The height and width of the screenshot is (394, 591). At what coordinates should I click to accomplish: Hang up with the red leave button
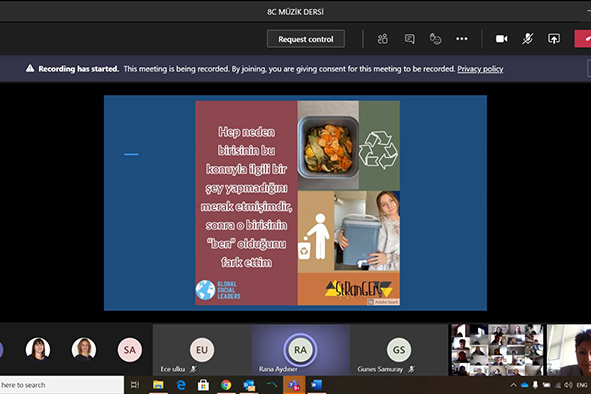tap(583, 39)
